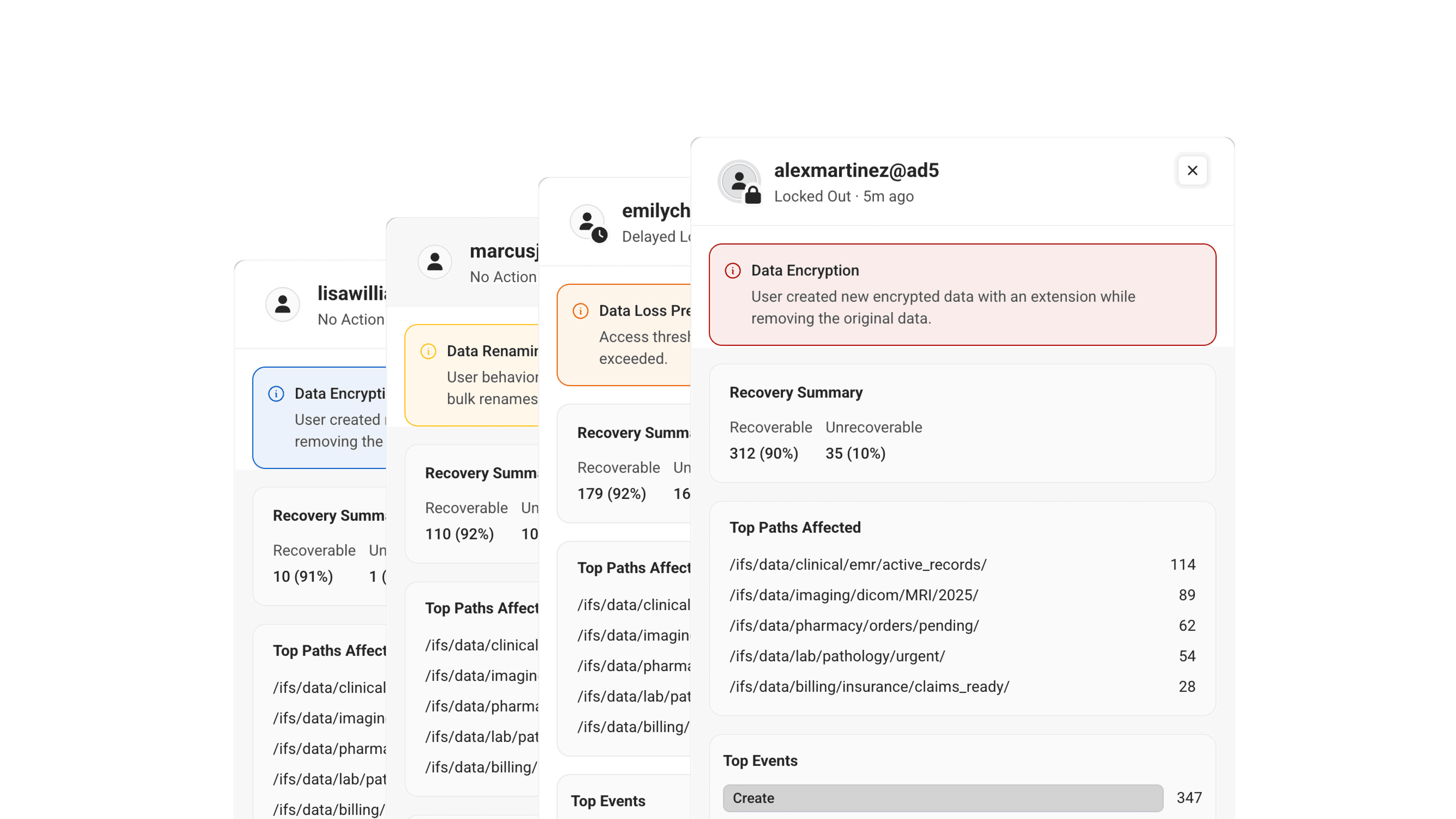Click orange info icon in Data Loss alert

point(581,311)
